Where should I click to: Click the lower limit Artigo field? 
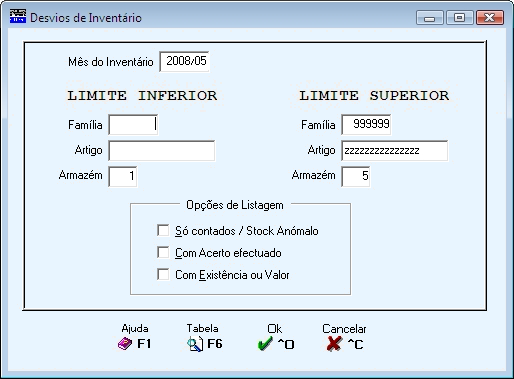(x=162, y=151)
